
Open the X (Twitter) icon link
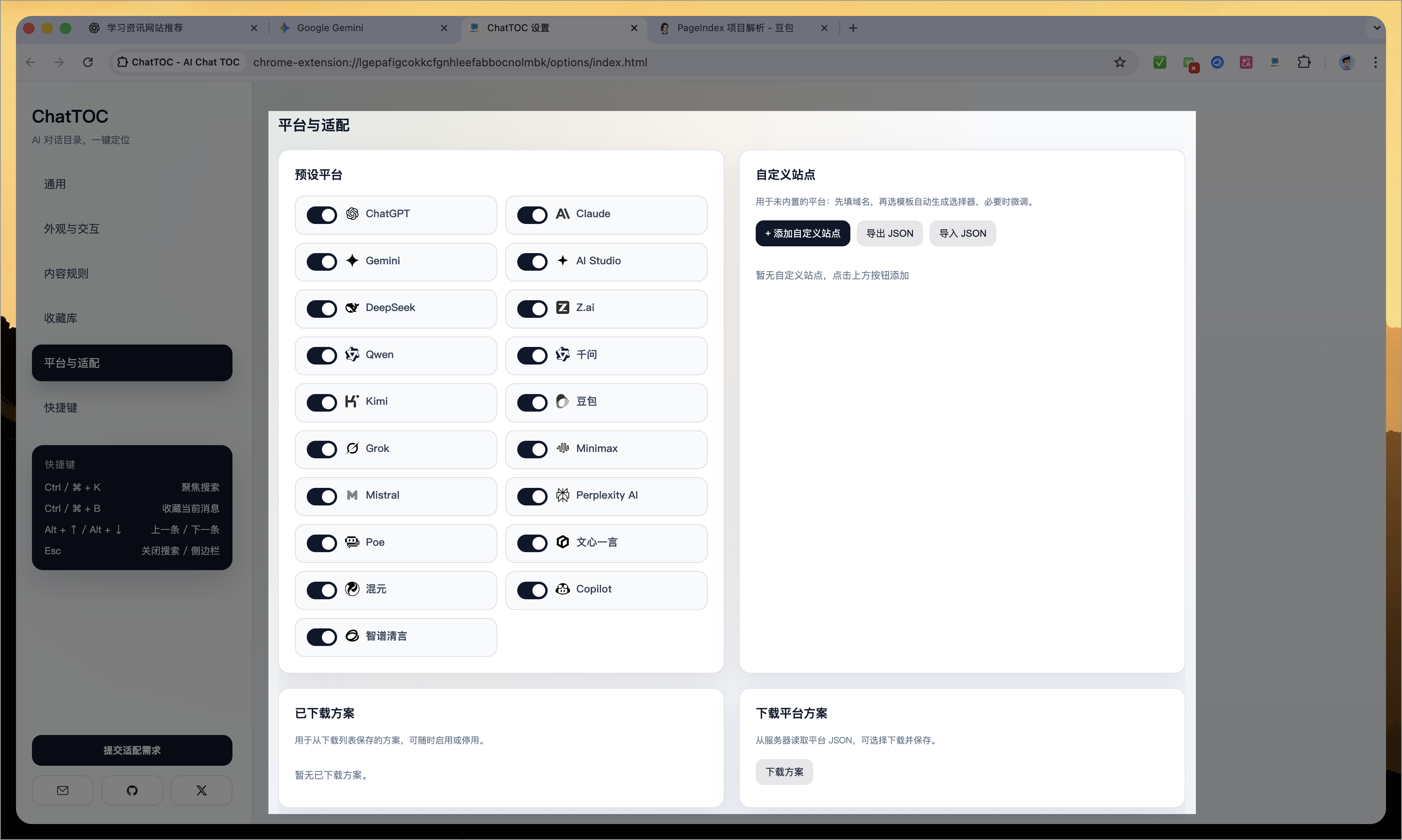click(x=201, y=790)
